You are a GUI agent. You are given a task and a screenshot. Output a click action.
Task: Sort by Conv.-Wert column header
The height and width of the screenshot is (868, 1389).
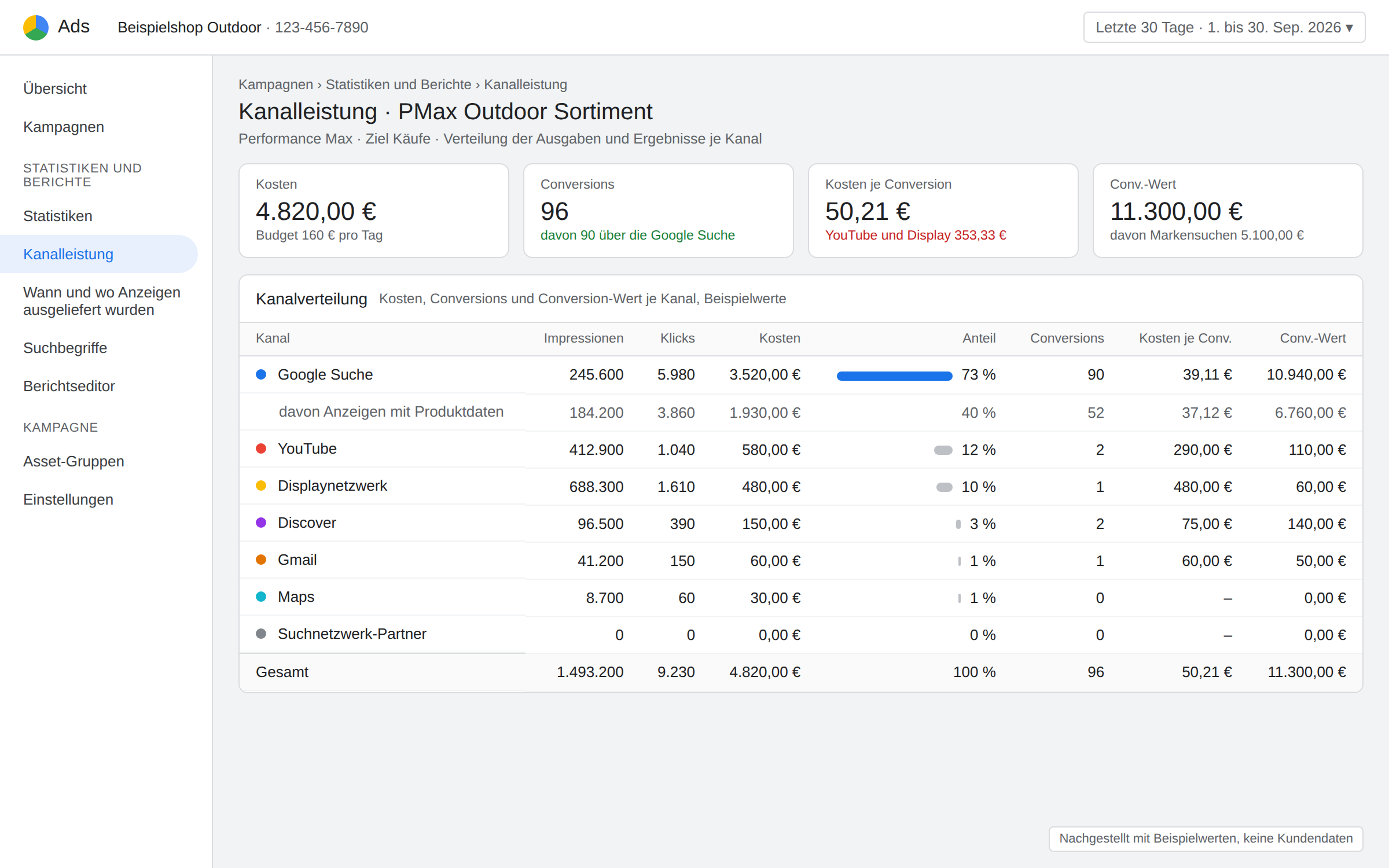pyautogui.click(x=1313, y=338)
